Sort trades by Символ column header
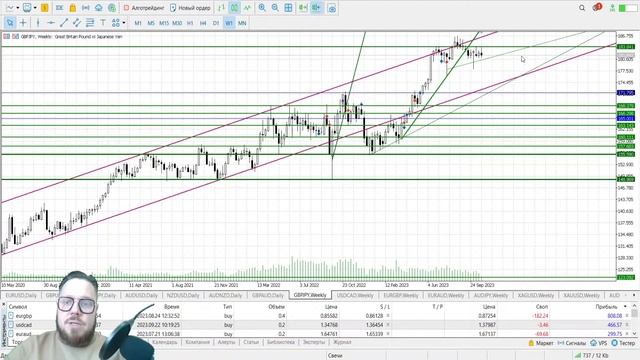Image resolution: width=640 pixels, height=360 pixels. pyautogui.click(x=18, y=307)
